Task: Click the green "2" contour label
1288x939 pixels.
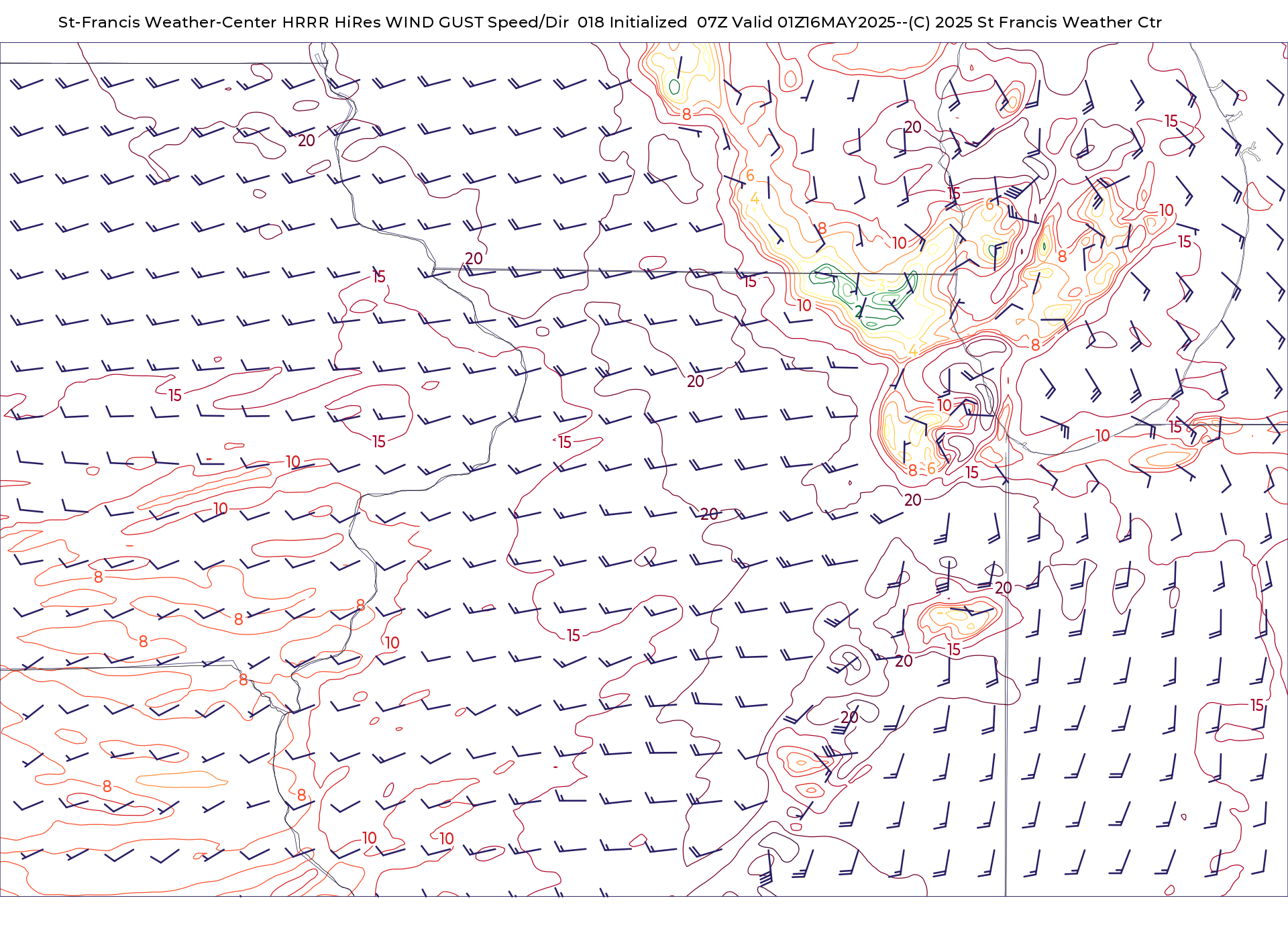Action: pos(859,312)
